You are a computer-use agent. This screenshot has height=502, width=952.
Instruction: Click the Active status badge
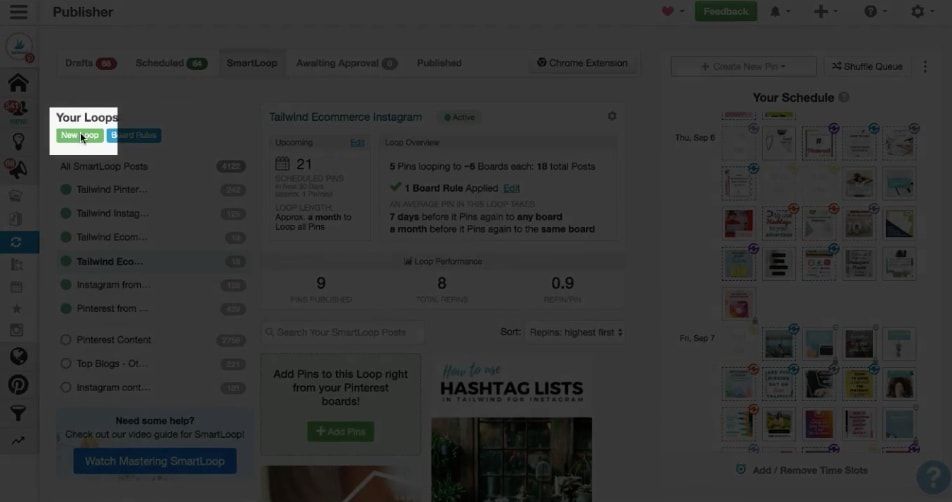460,117
